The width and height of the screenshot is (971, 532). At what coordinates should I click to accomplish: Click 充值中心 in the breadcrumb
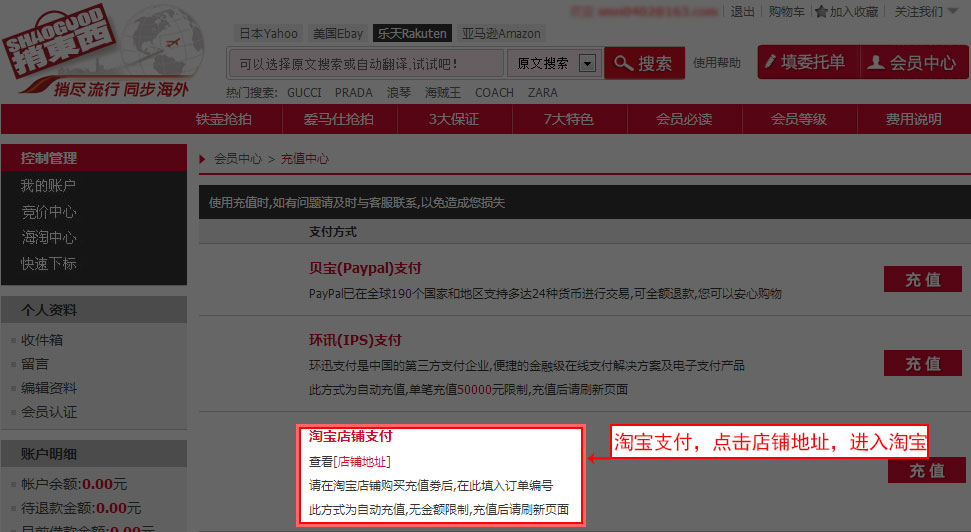tap(305, 159)
